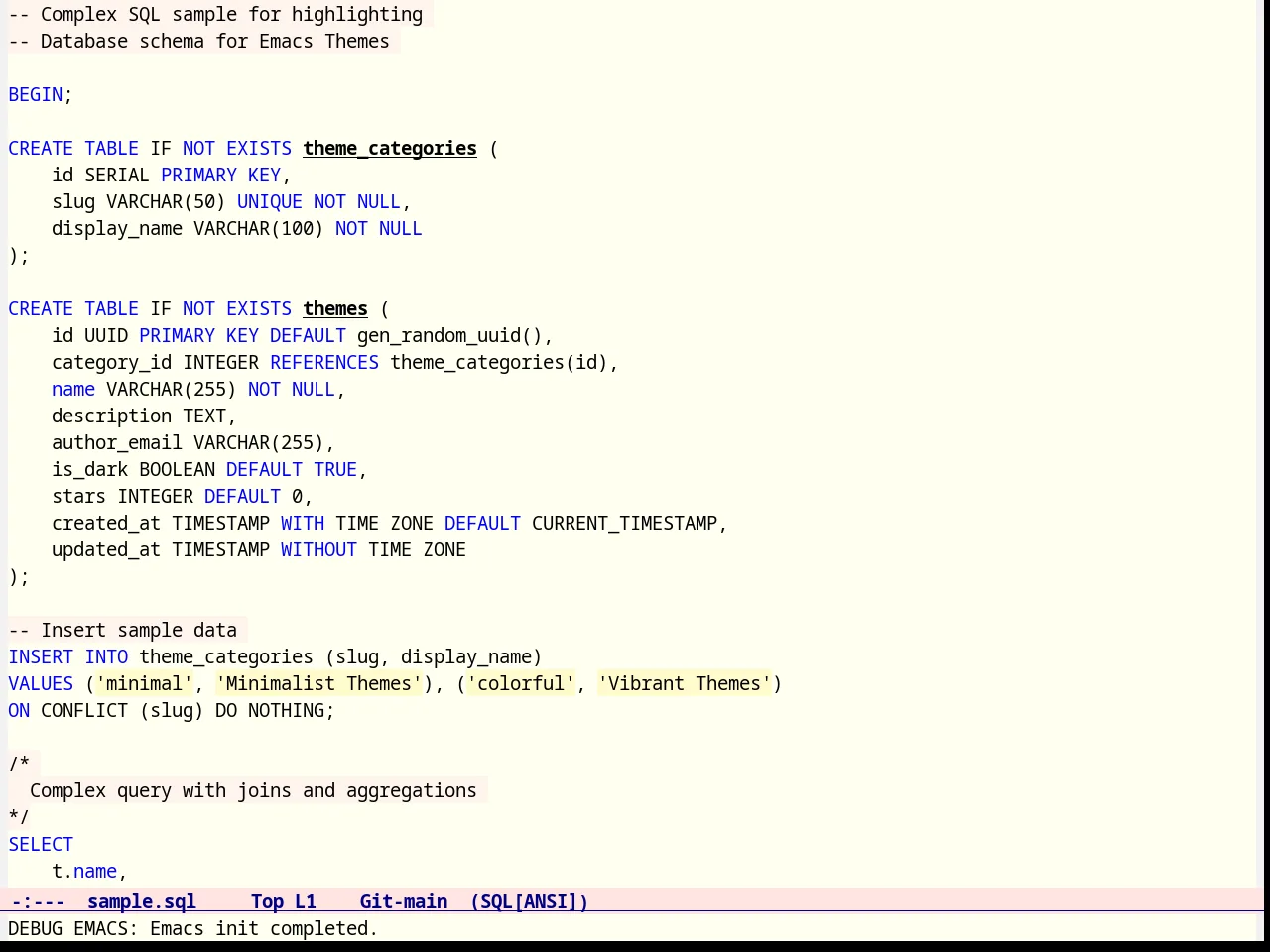Click 'PRIMARY KEY' on the id SERIAL line

pos(220,175)
